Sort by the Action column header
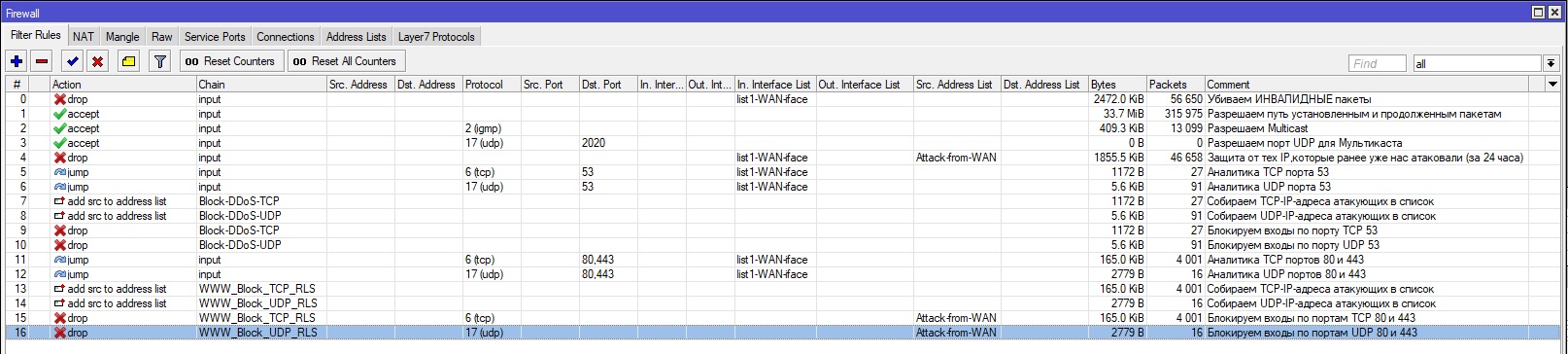This screenshot has height=354, width=1568. click(123, 85)
